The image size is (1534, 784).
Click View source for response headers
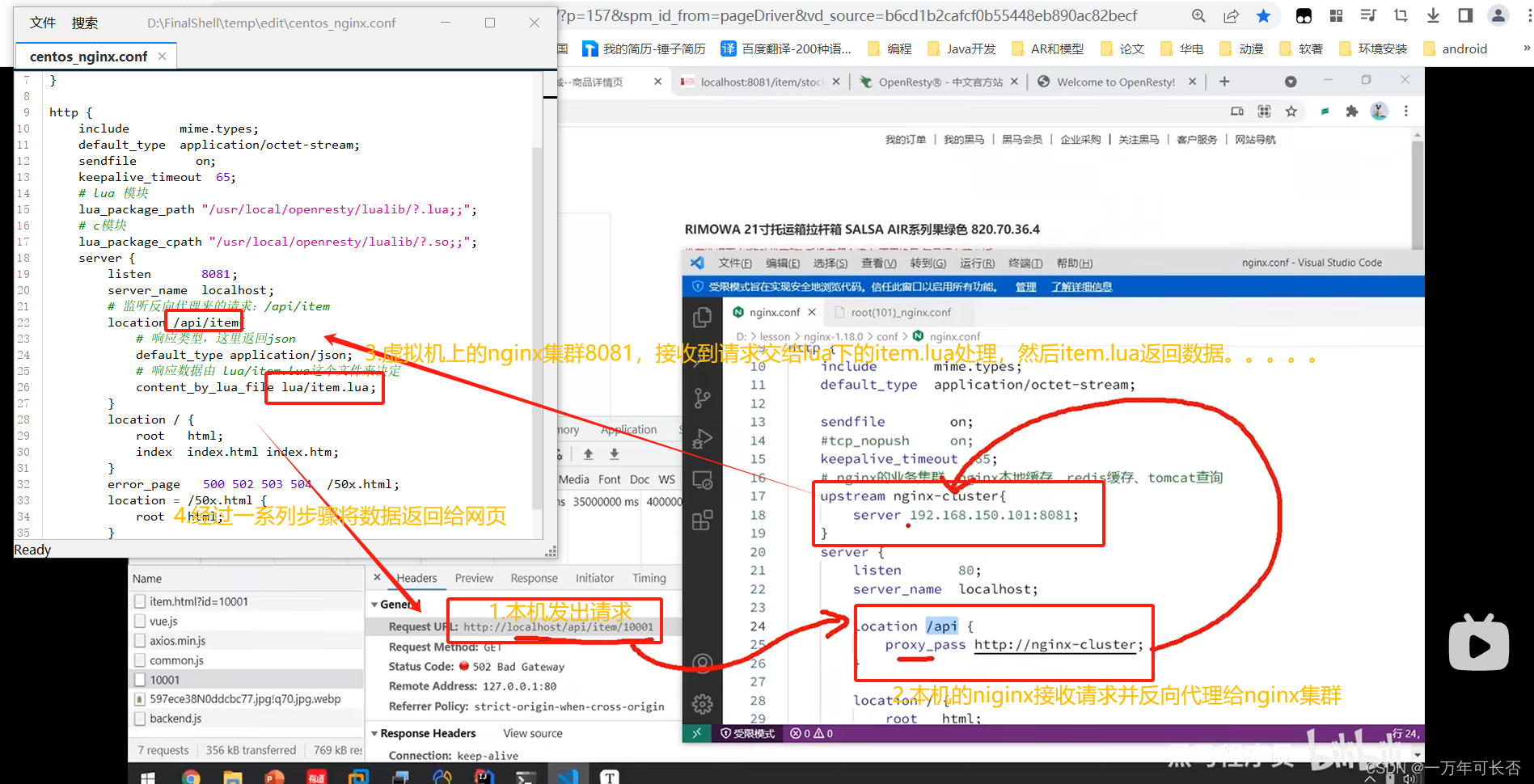(533, 733)
